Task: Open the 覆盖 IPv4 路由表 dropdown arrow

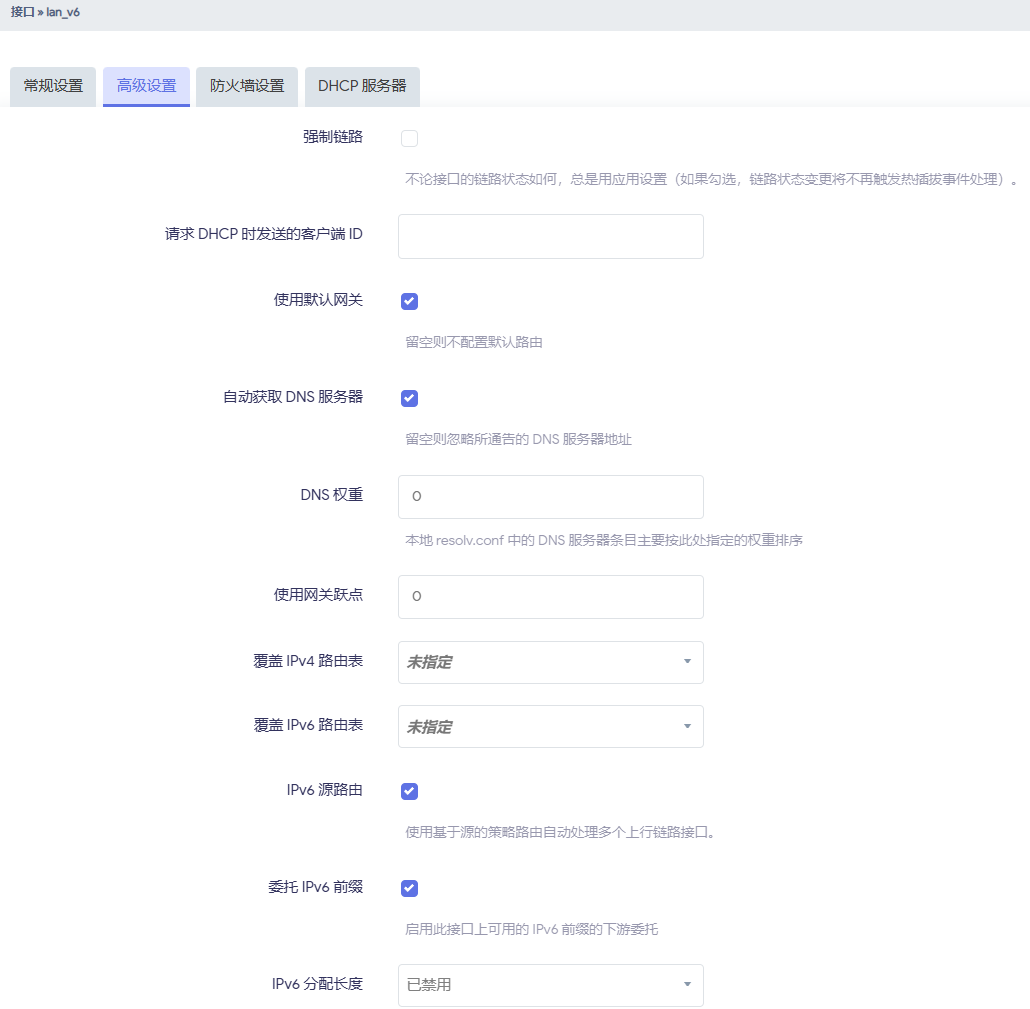Action: click(688, 662)
